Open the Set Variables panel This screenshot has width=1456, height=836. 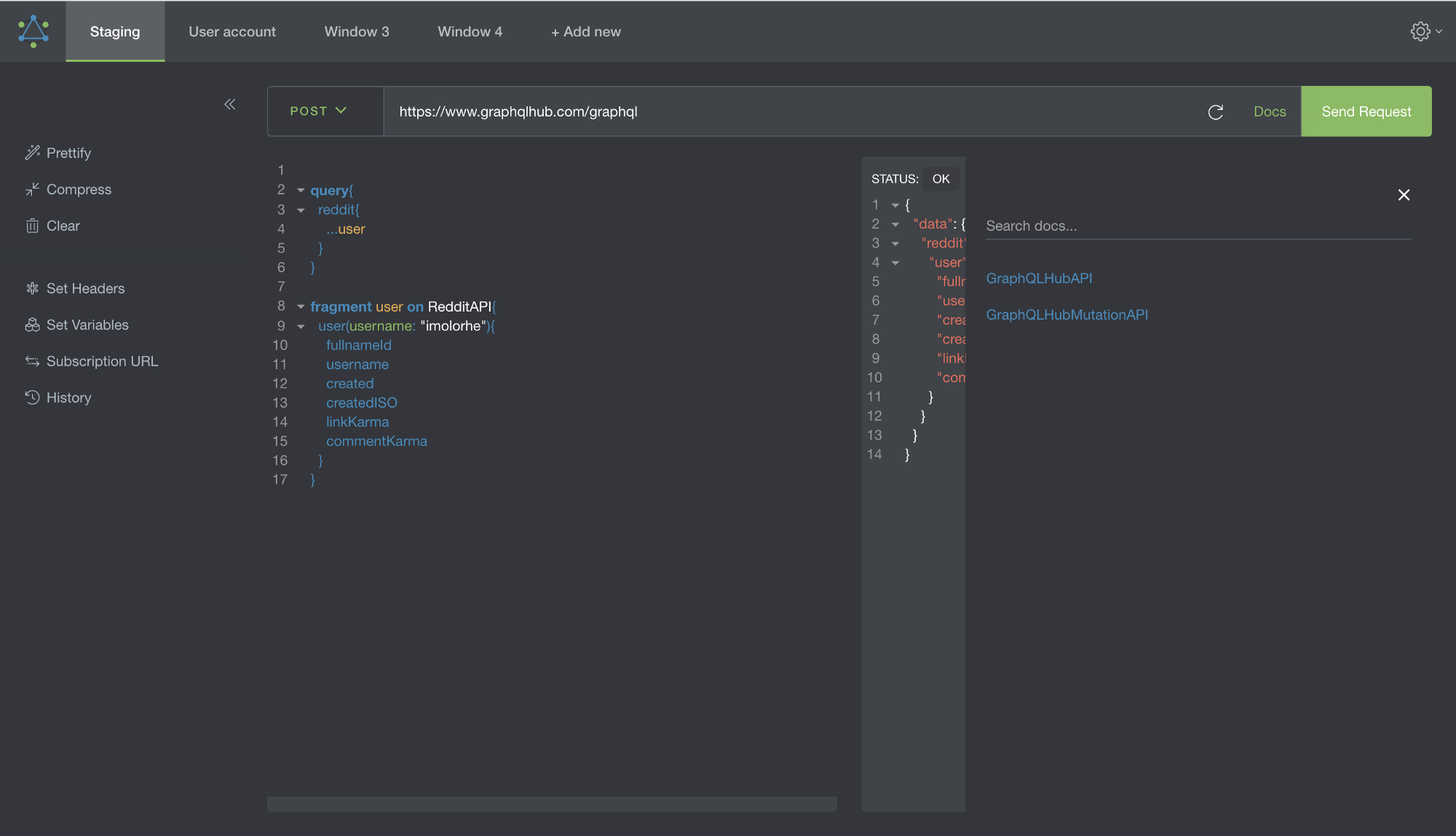[x=87, y=325]
